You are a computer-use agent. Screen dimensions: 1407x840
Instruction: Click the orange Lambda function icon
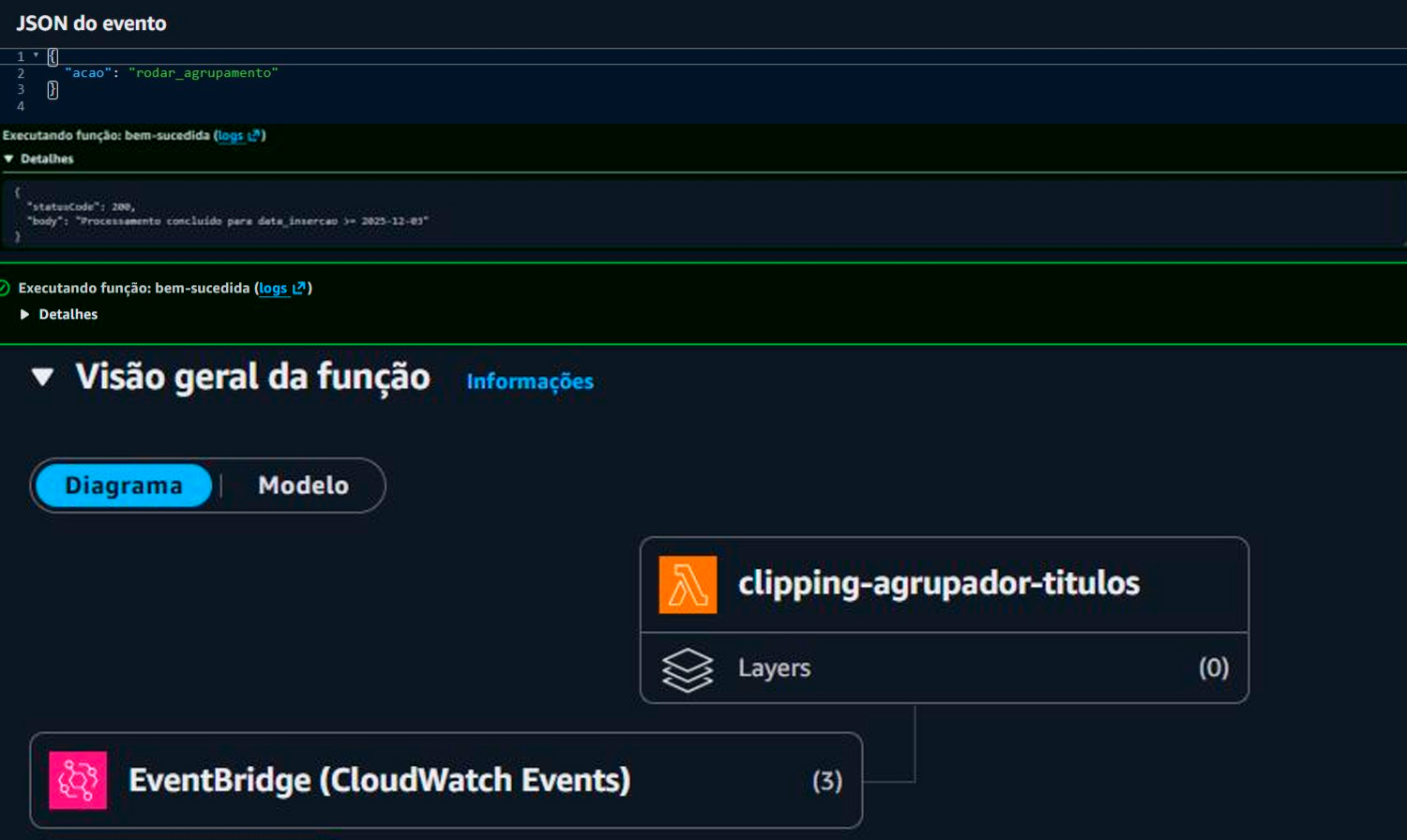click(688, 584)
